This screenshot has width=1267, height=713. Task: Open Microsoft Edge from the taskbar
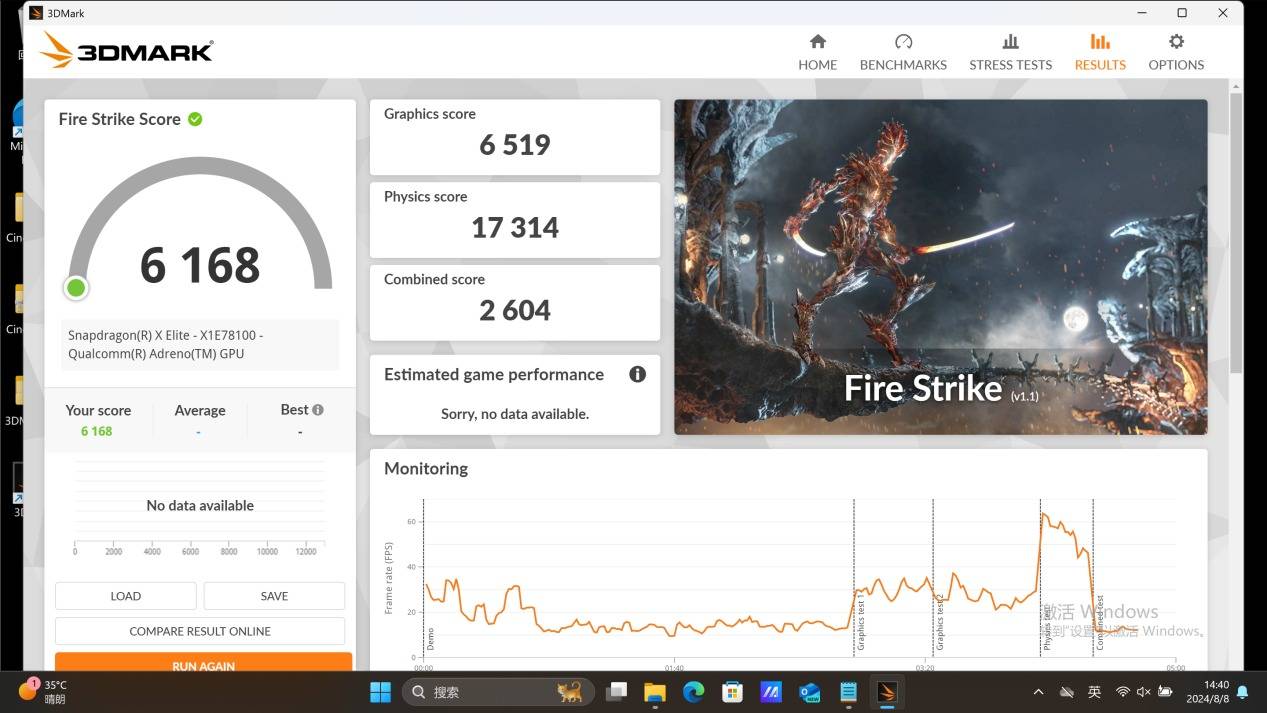point(693,692)
